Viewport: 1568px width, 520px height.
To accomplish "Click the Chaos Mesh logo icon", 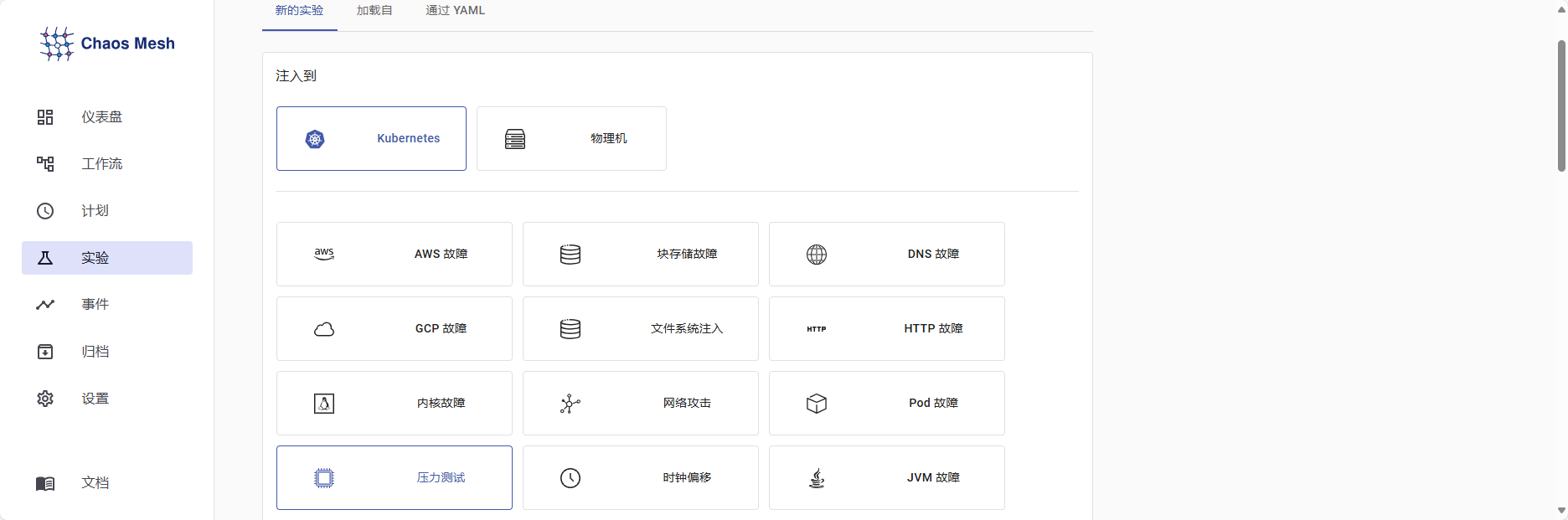I will point(57,44).
